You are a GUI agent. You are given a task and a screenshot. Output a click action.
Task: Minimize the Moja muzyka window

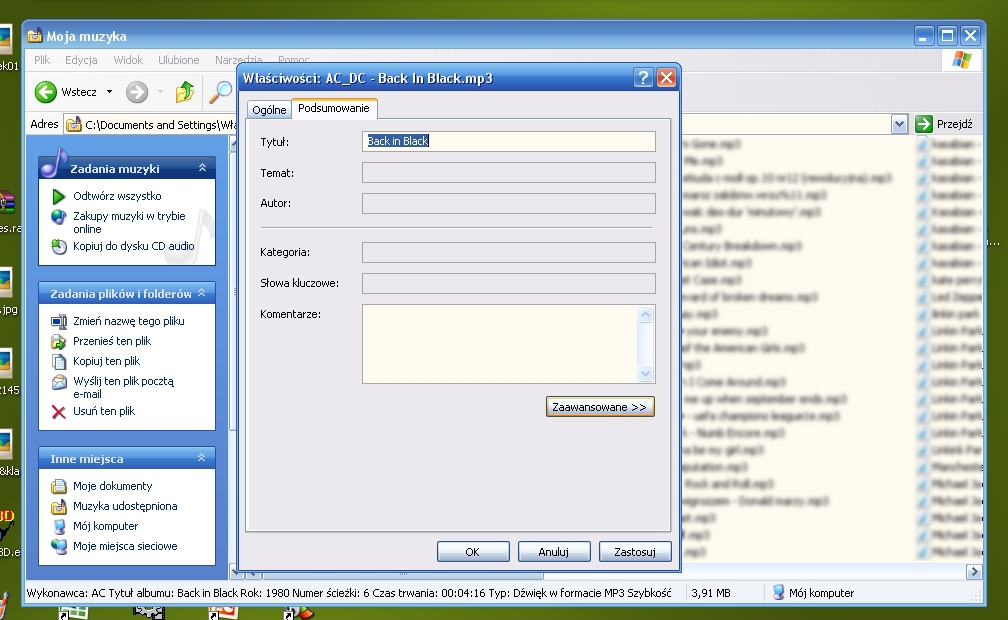click(x=923, y=36)
